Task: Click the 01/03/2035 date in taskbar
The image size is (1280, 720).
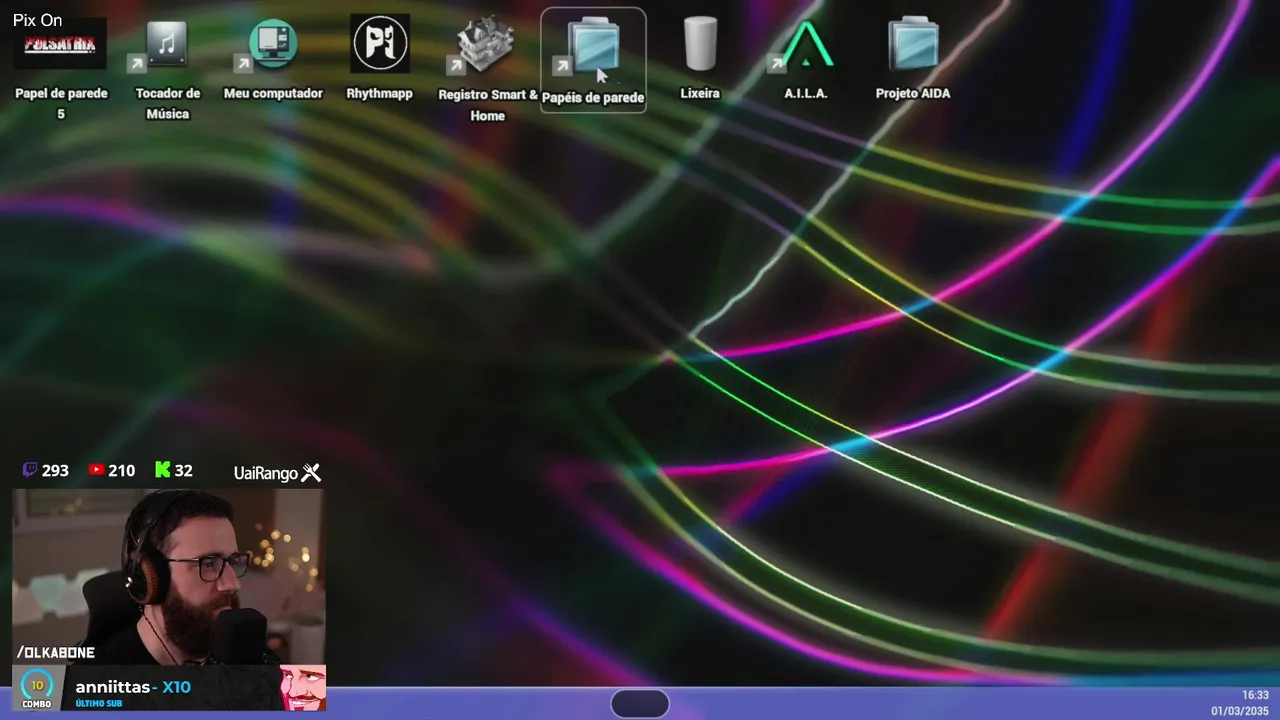Action: point(1240,711)
